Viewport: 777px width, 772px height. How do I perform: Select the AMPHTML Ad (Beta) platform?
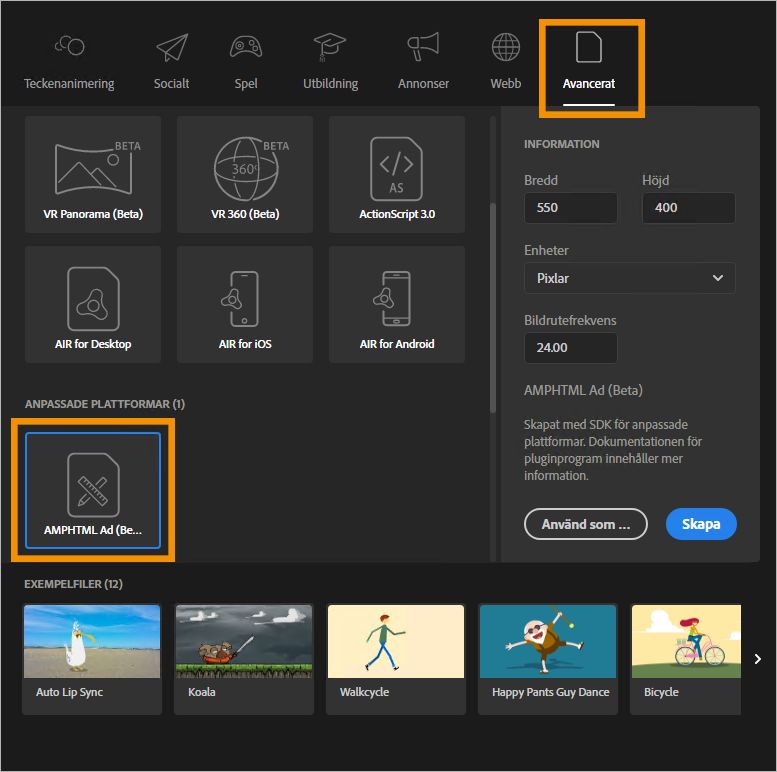pos(93,489)
